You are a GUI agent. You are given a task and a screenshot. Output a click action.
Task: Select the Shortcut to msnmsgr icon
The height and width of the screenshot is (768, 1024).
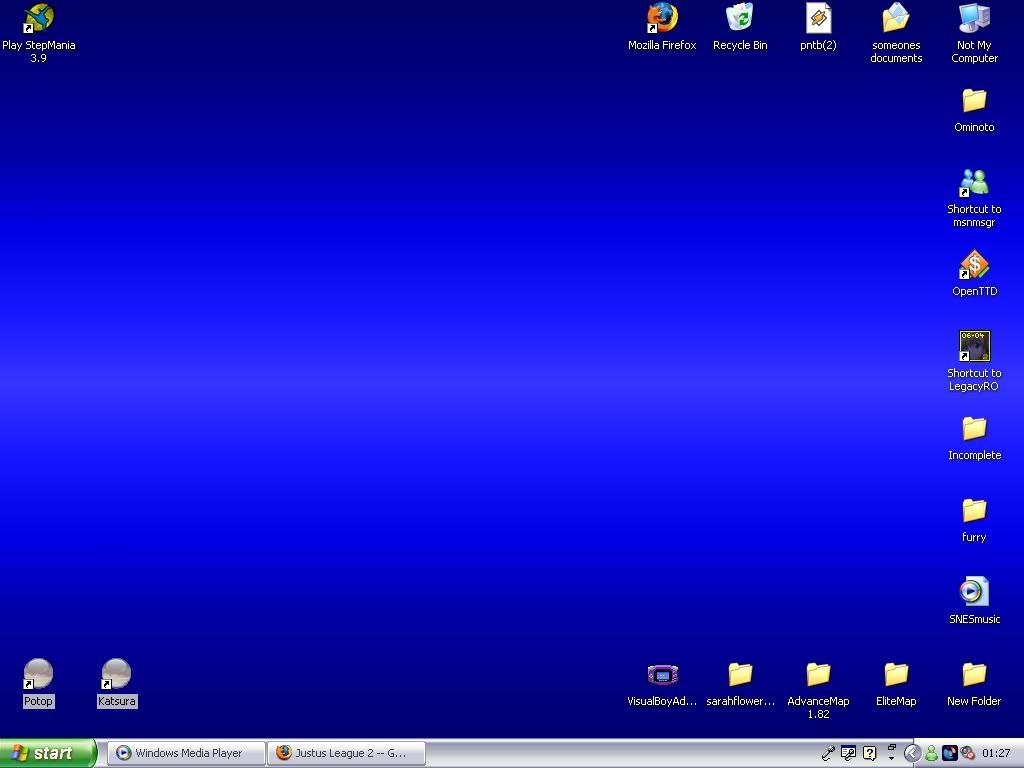pos(974,183)
